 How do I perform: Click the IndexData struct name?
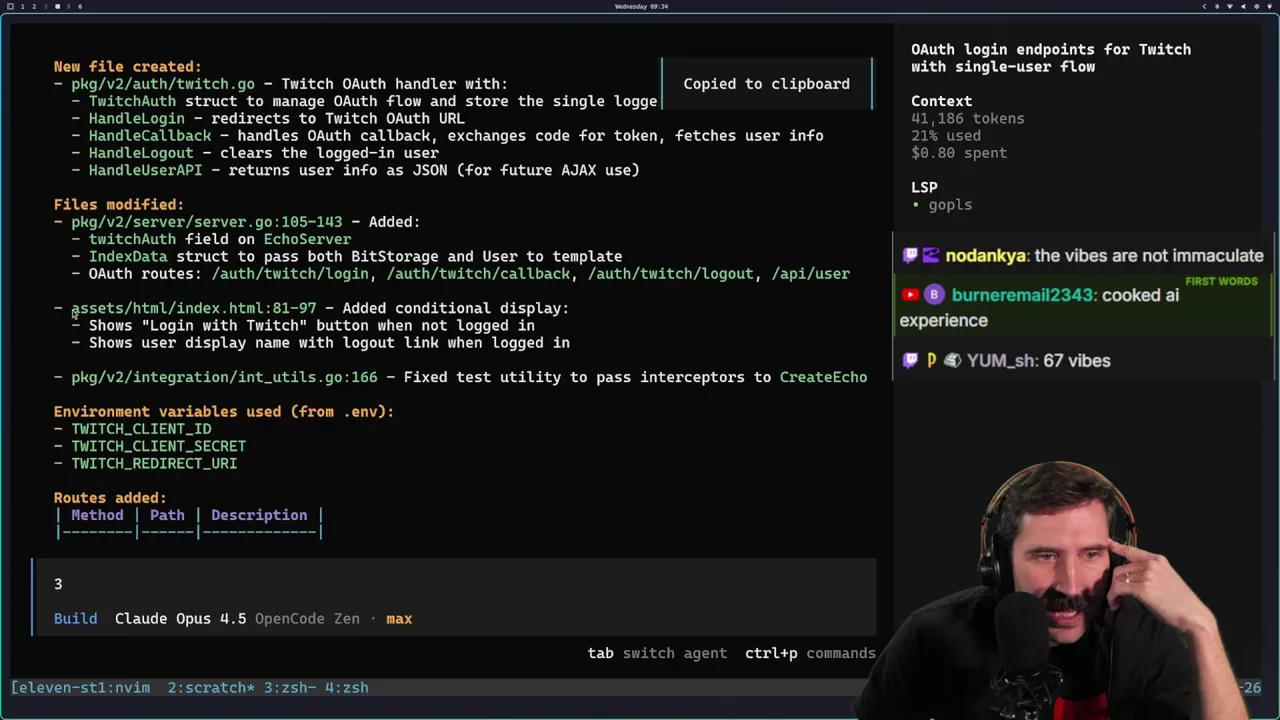pyautogui.click(x=128, y=256)
